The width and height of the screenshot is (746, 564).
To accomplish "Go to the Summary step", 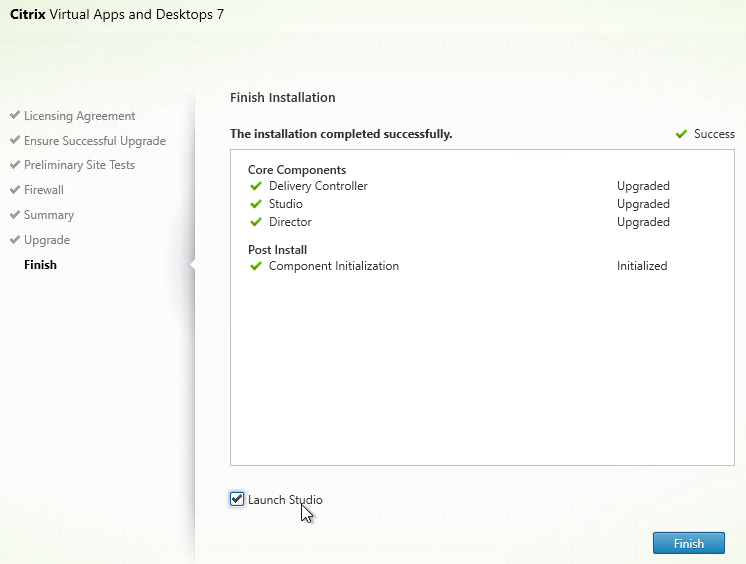I will (49, 215).
